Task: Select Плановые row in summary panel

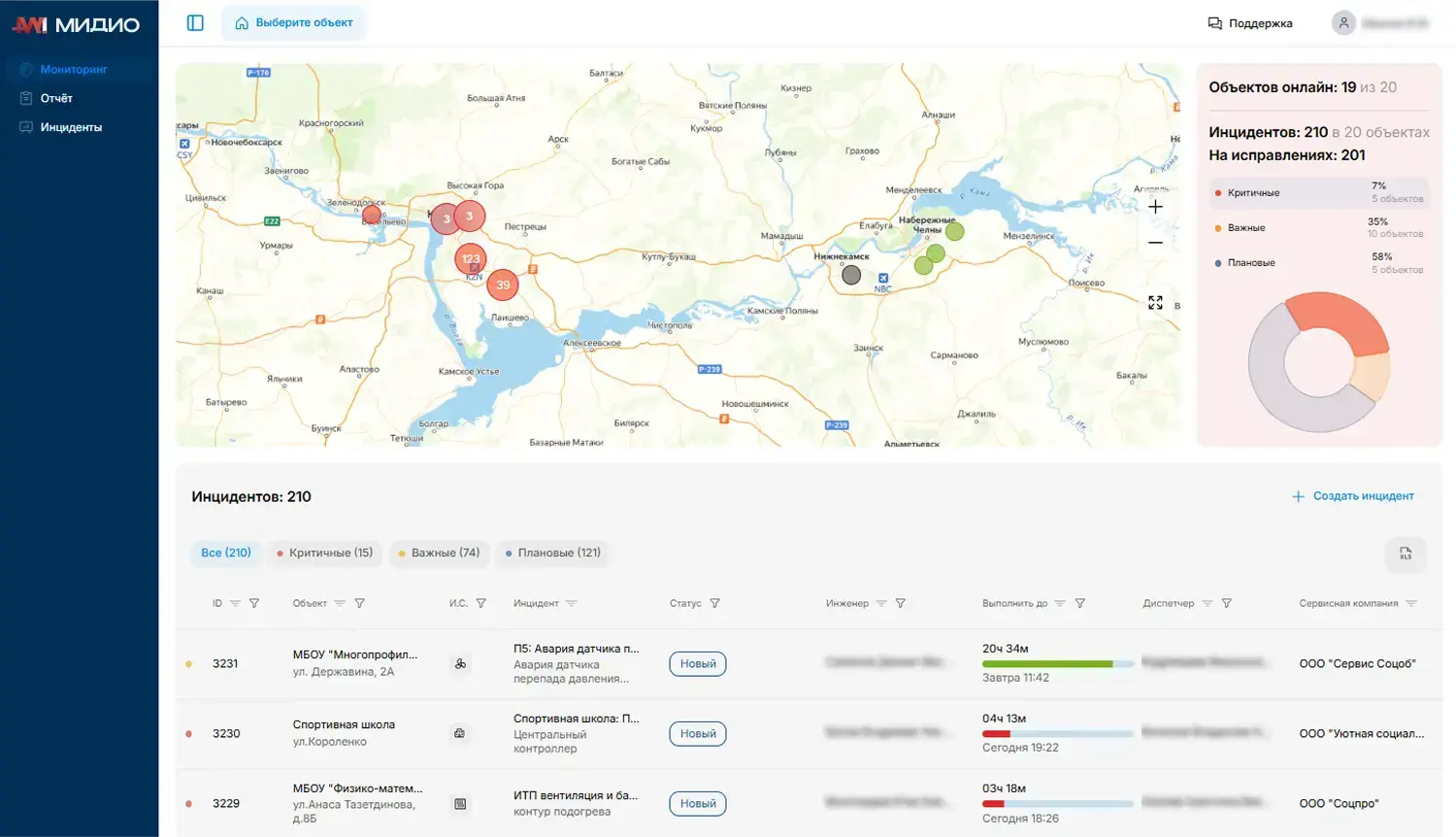Action: (x=1319, y=263)
